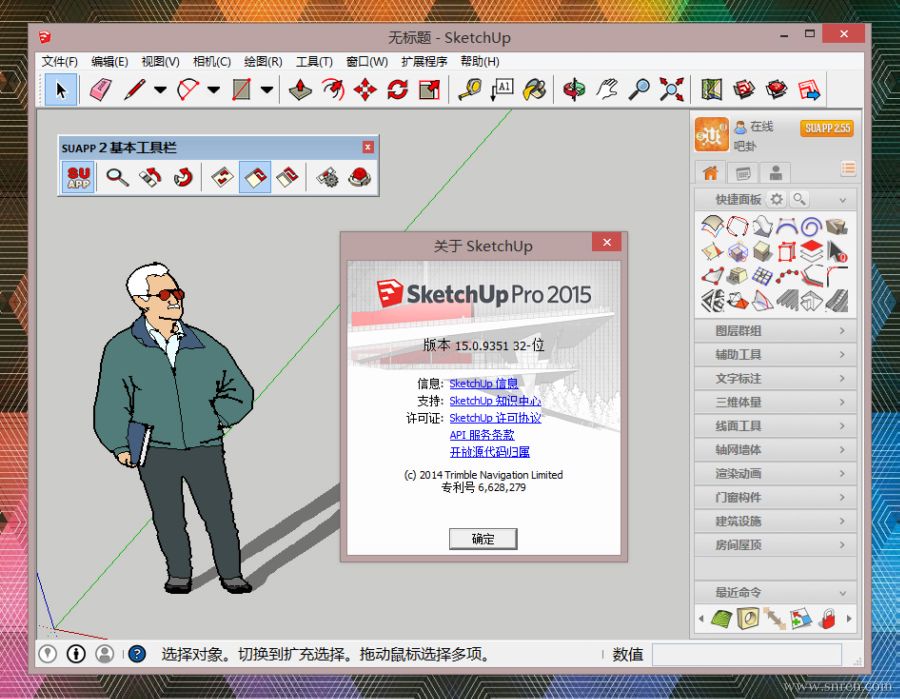
Task: Click the model credits info icon in status bar
Action: 76,654
